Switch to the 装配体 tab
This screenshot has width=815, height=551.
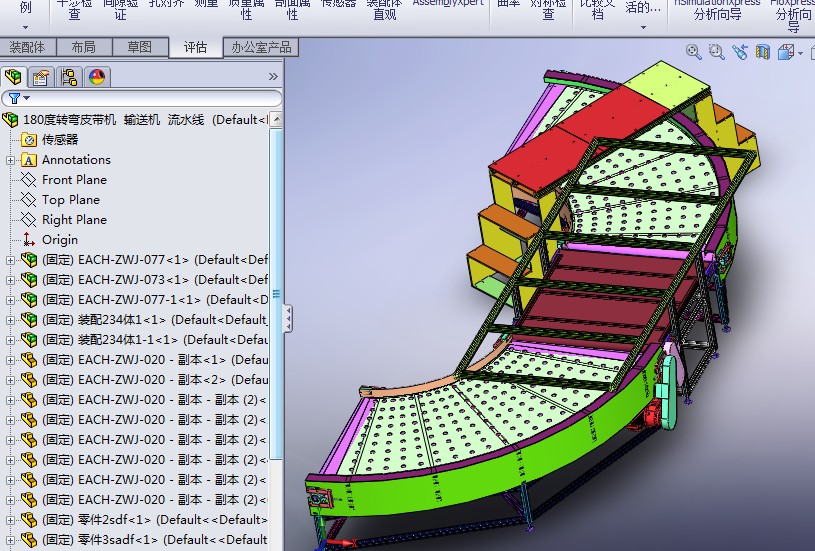[x=27, y=47]
